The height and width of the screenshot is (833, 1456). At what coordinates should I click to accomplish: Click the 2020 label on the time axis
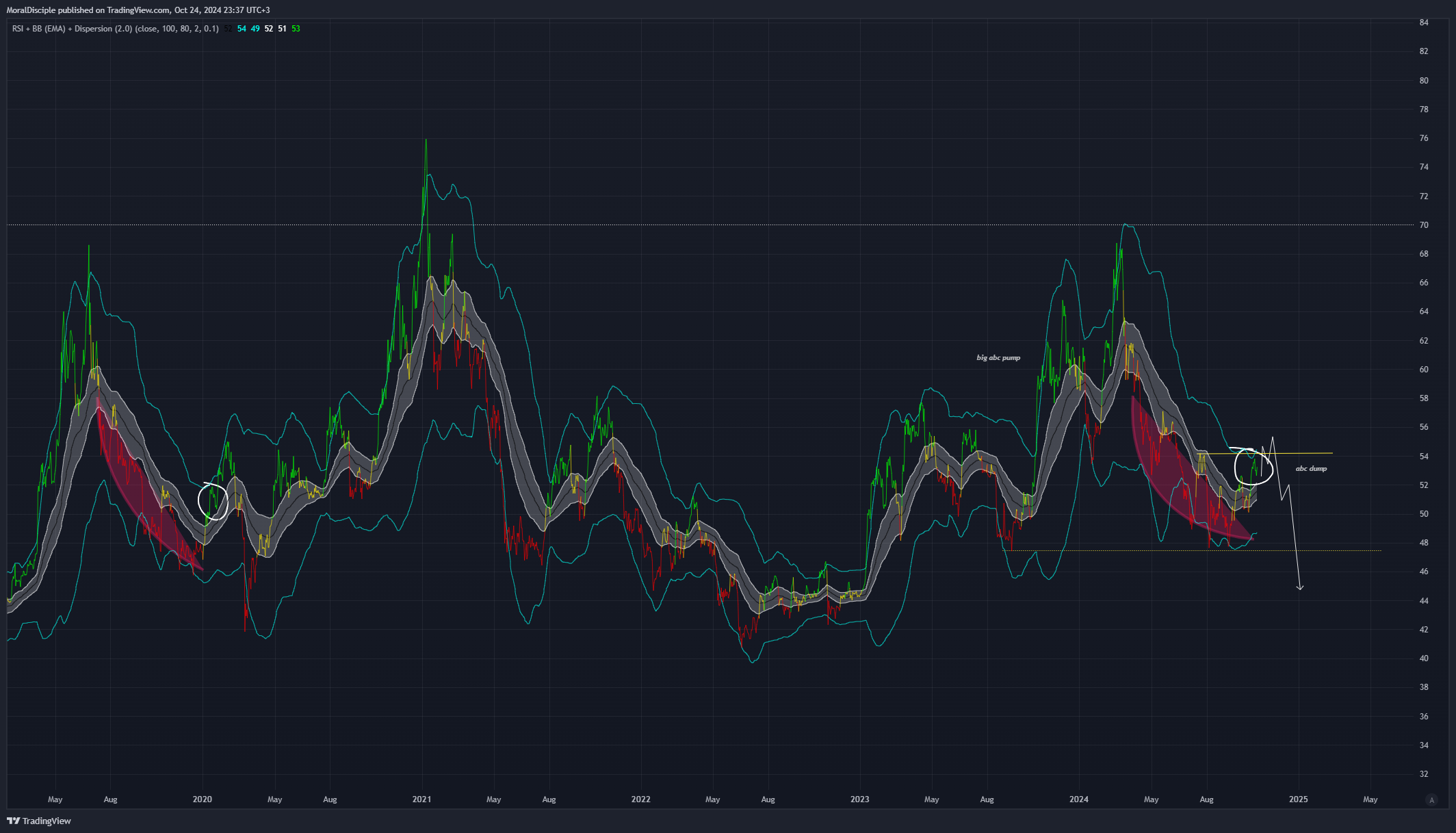203,799
